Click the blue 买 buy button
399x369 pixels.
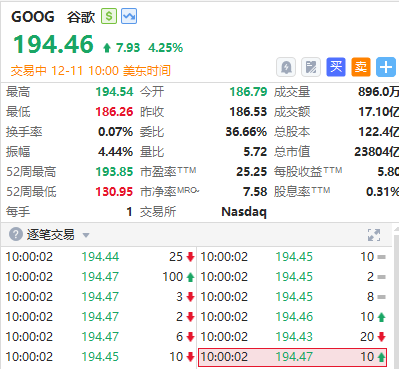pos(336,67)
